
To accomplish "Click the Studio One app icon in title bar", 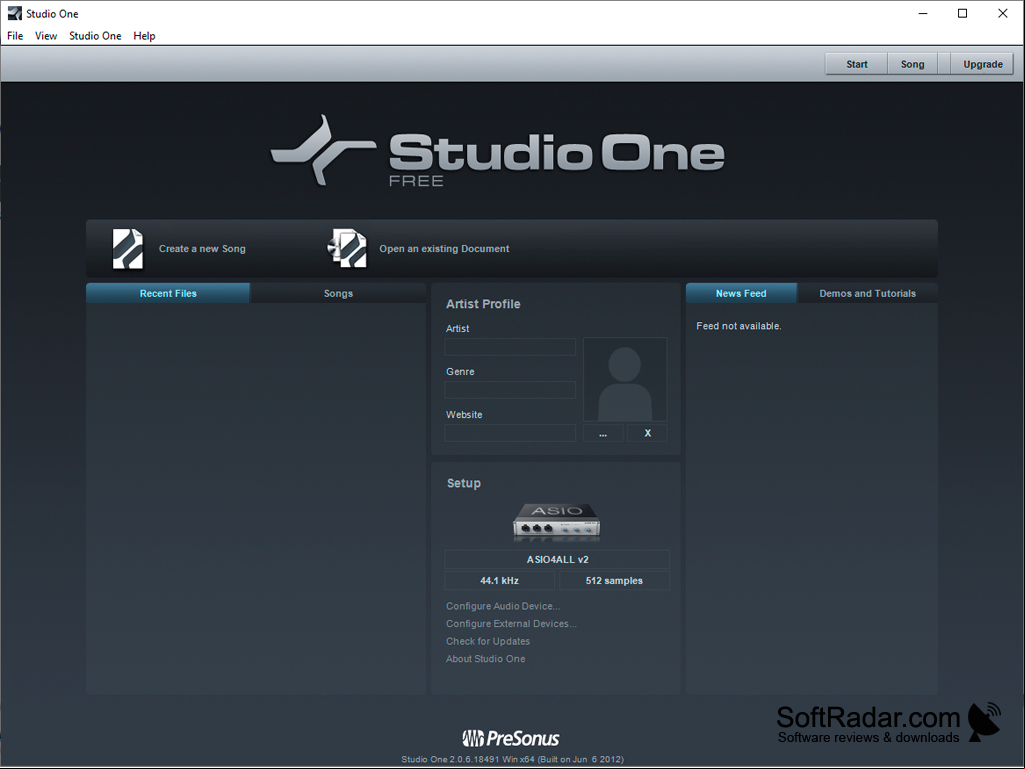I will [x=14, y=13].
